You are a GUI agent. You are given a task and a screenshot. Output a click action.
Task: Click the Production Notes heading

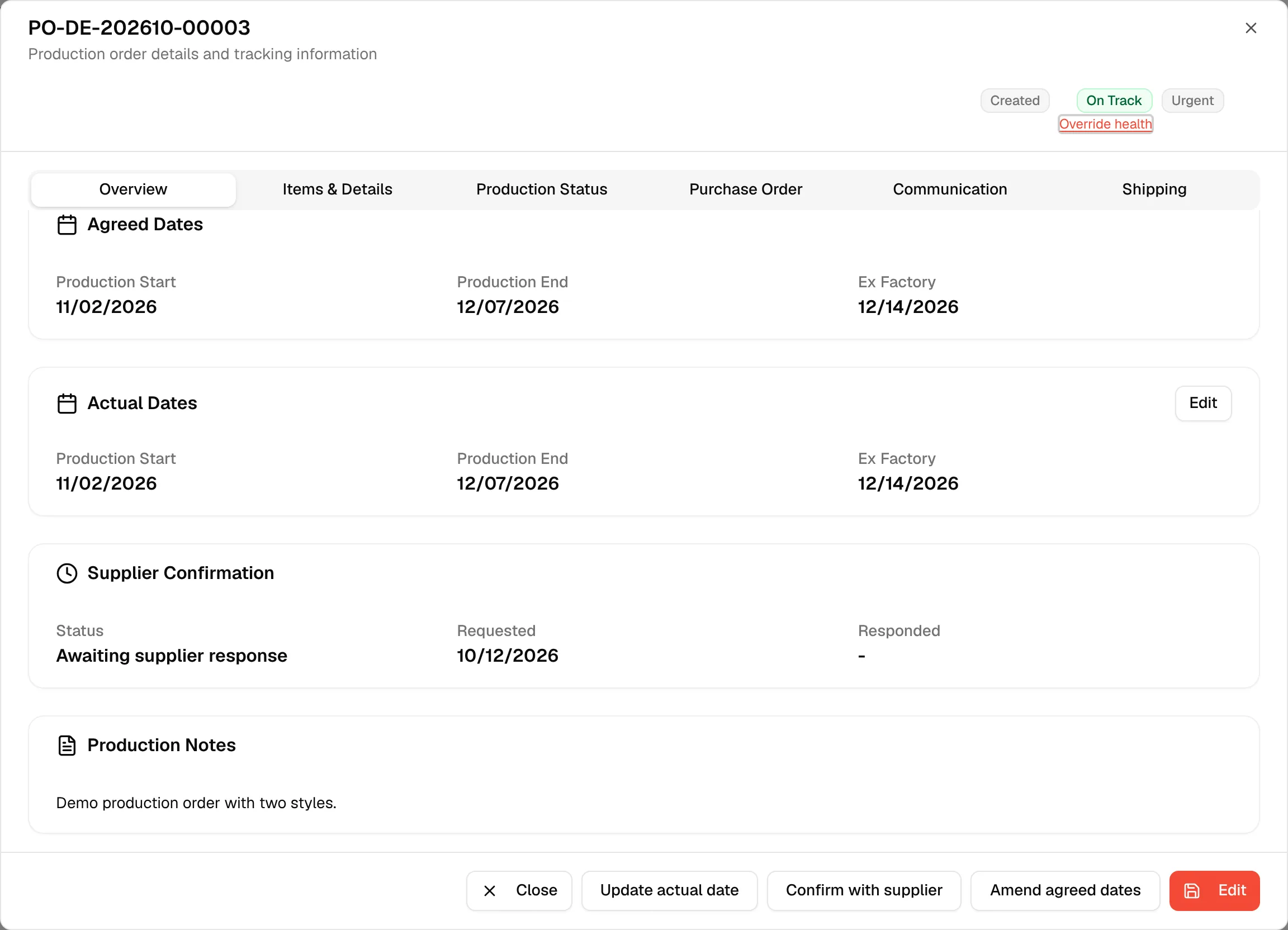(x=162, y=746)
